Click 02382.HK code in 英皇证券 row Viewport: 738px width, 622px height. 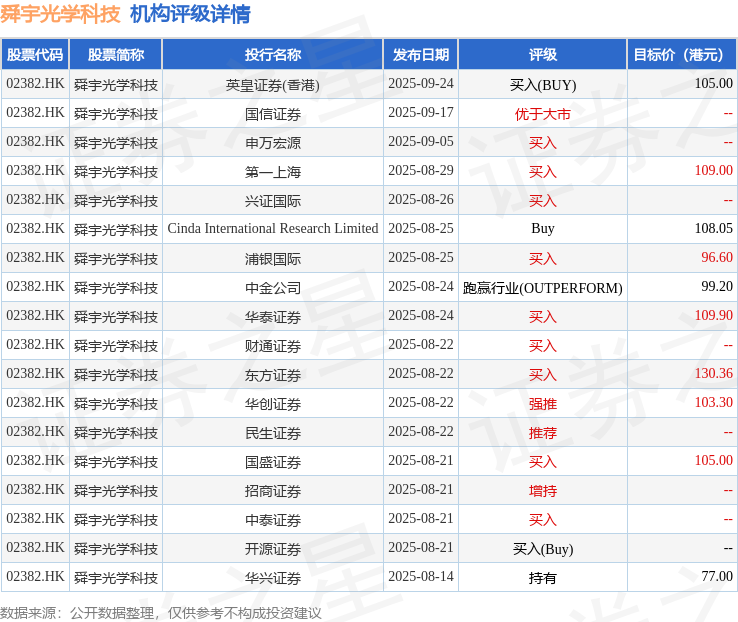coord(35,84)
